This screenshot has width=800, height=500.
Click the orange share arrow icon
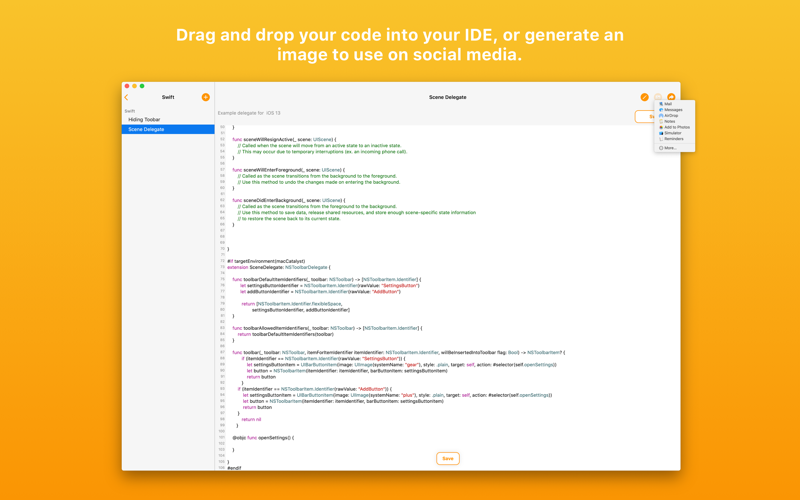[671, 97]
